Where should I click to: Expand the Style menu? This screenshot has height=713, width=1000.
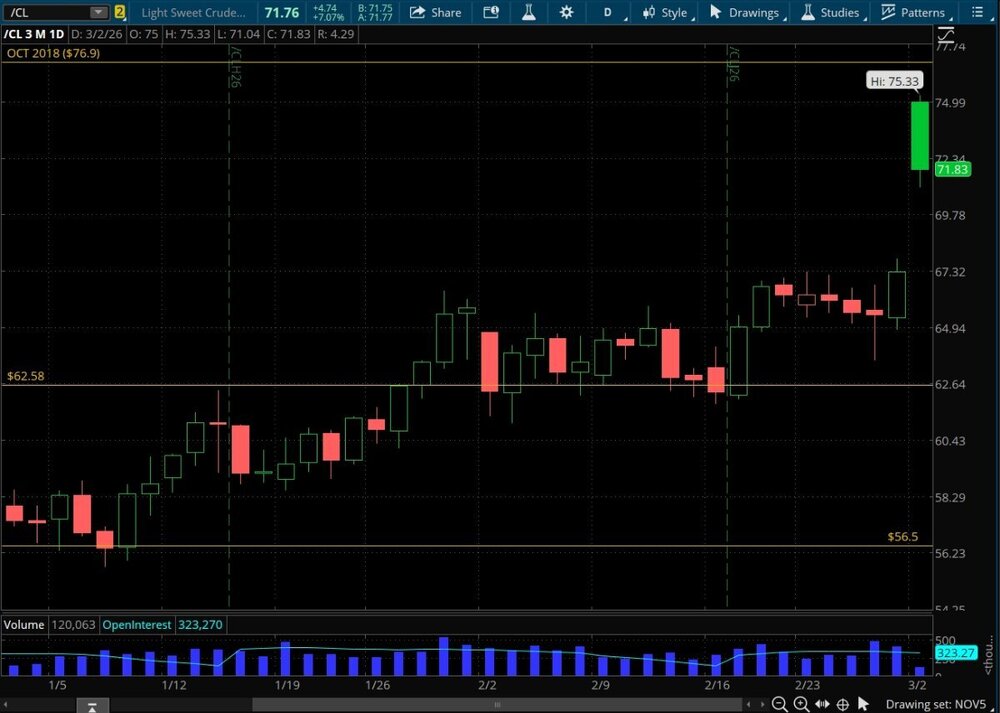point(666,12)
